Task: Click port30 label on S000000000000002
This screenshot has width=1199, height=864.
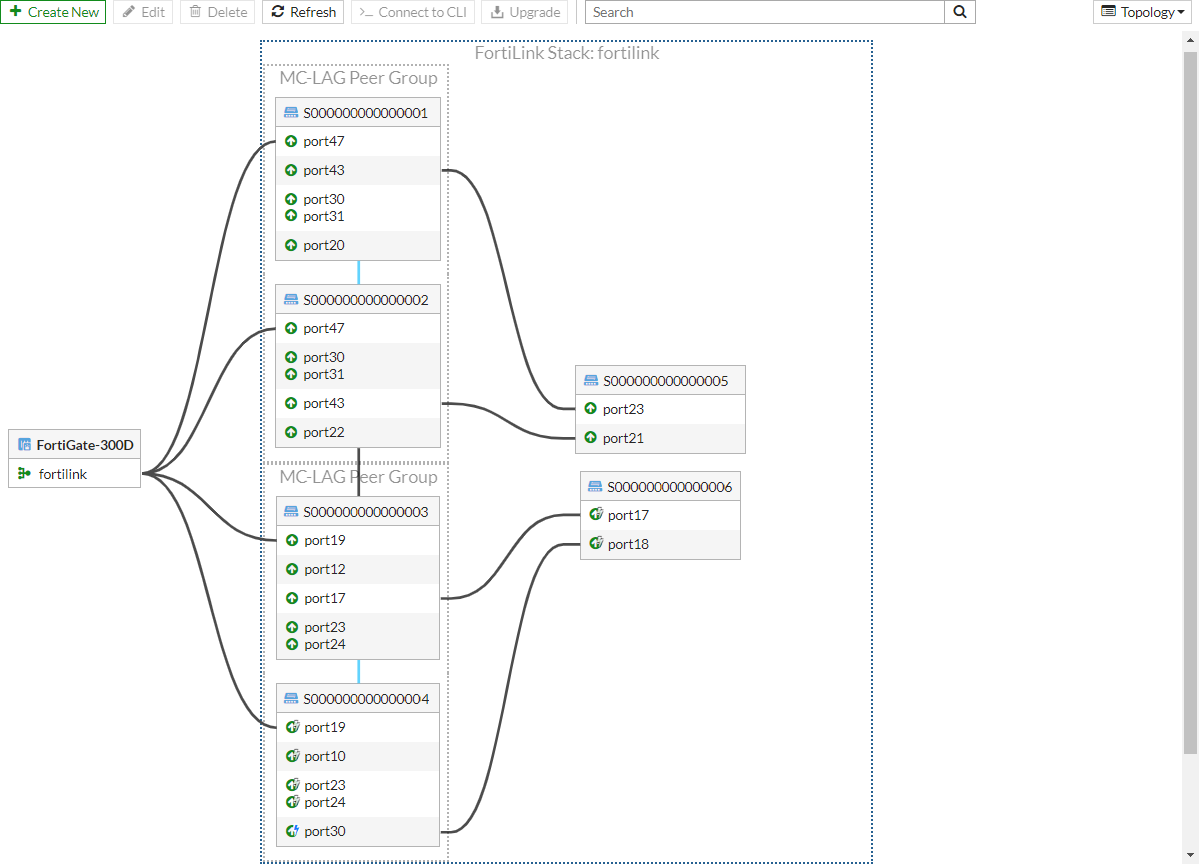Action: tap(323, 357)
